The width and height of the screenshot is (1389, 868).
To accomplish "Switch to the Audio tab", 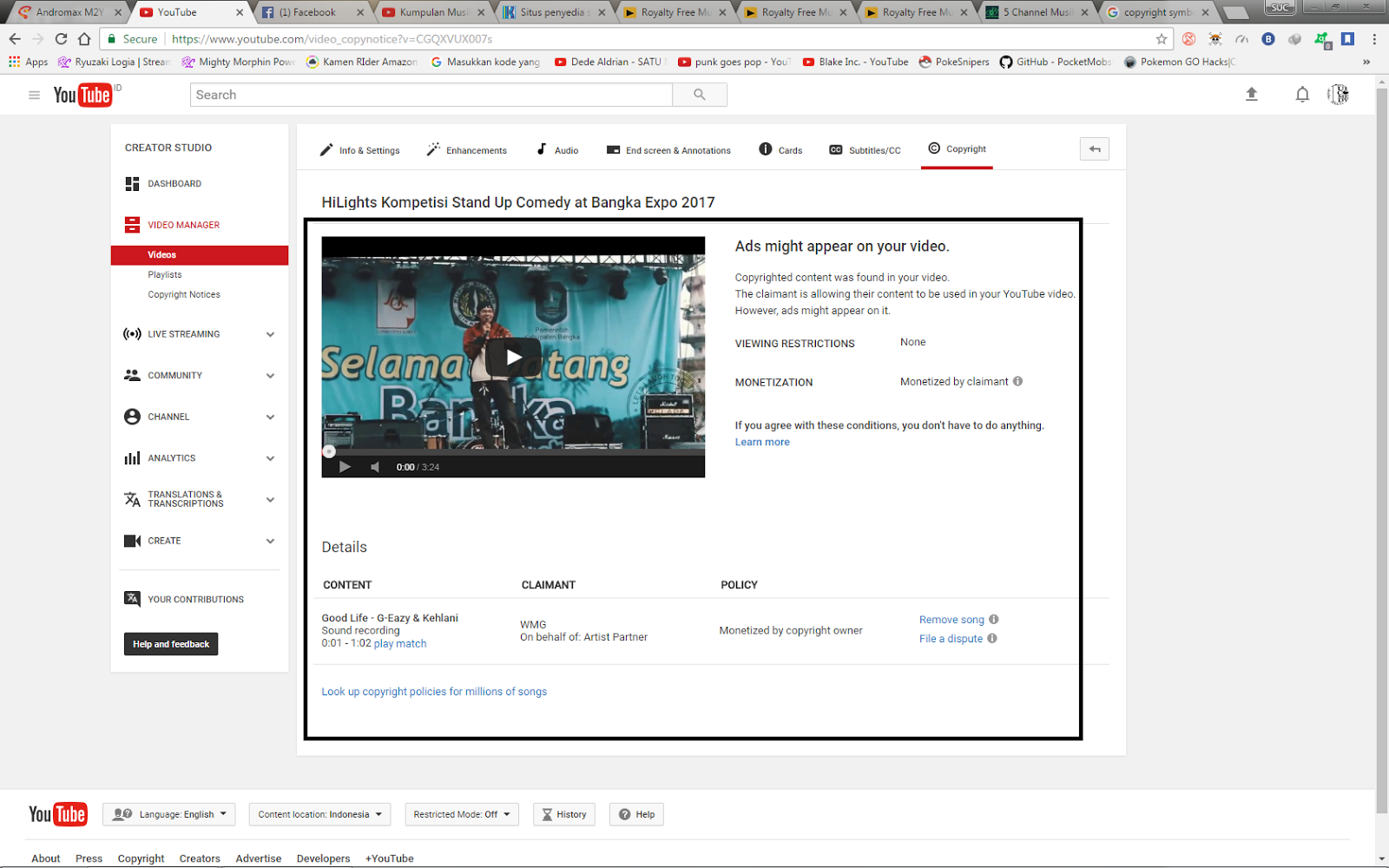I will tap(557, 150).
